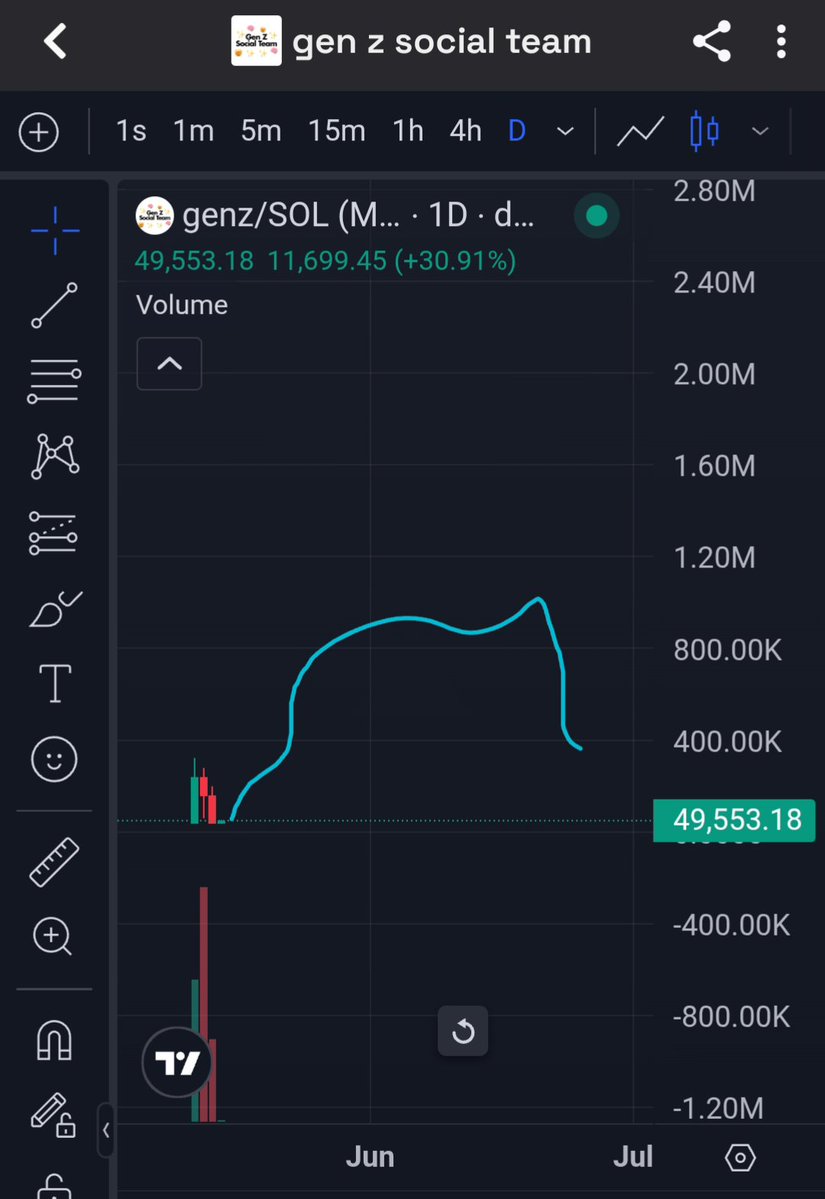This screenshot has height=1199, width=825.
Task: Select the Fibonacci retracement tool
Action: tap(54, 381)
